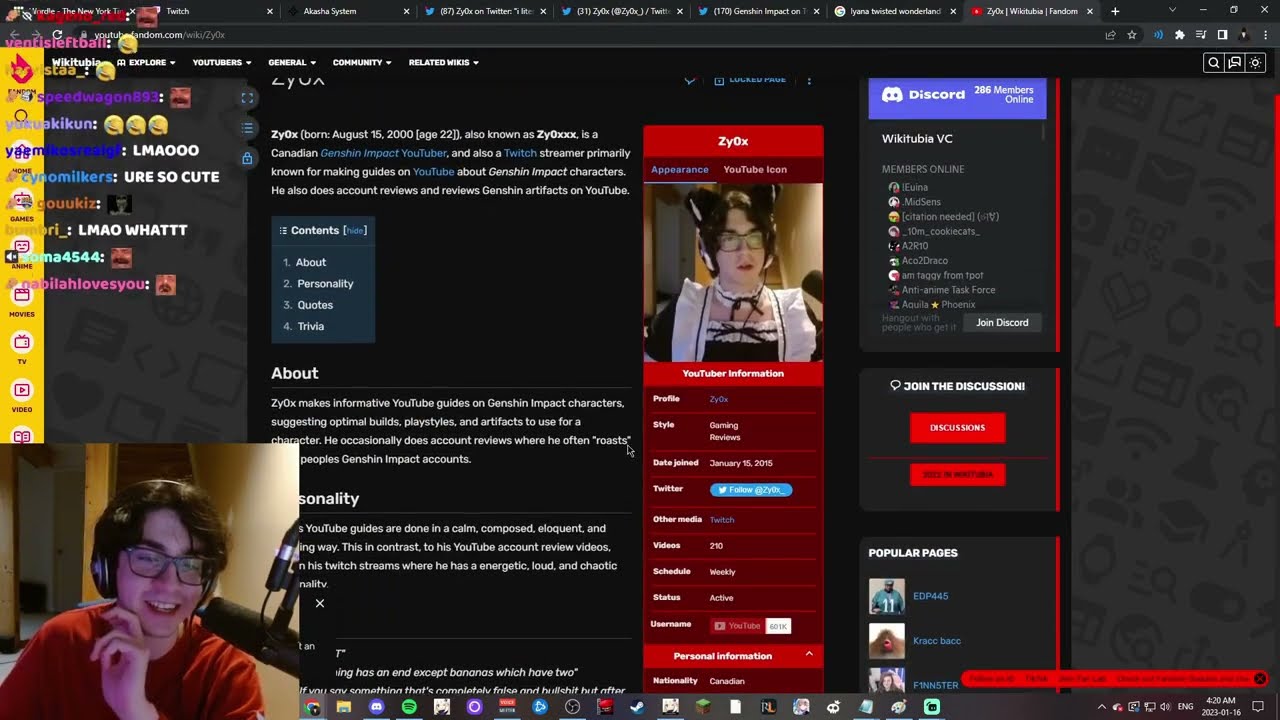Expand the Related Wikis menu
Image resolution: width=1280 pixels, height=720 pixels.
(x=443, y=63)
